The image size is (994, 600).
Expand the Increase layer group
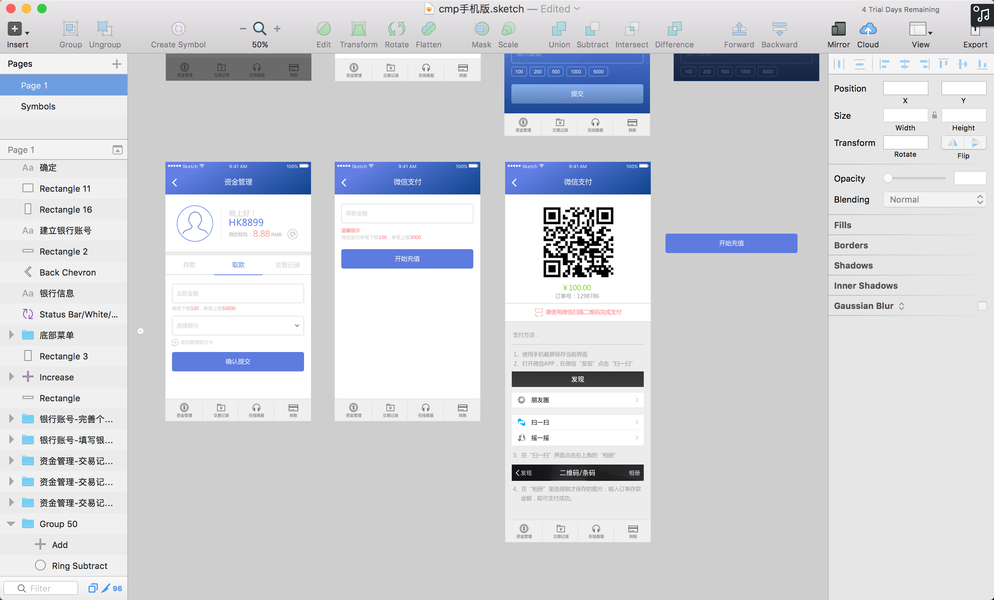click(11, 377)
